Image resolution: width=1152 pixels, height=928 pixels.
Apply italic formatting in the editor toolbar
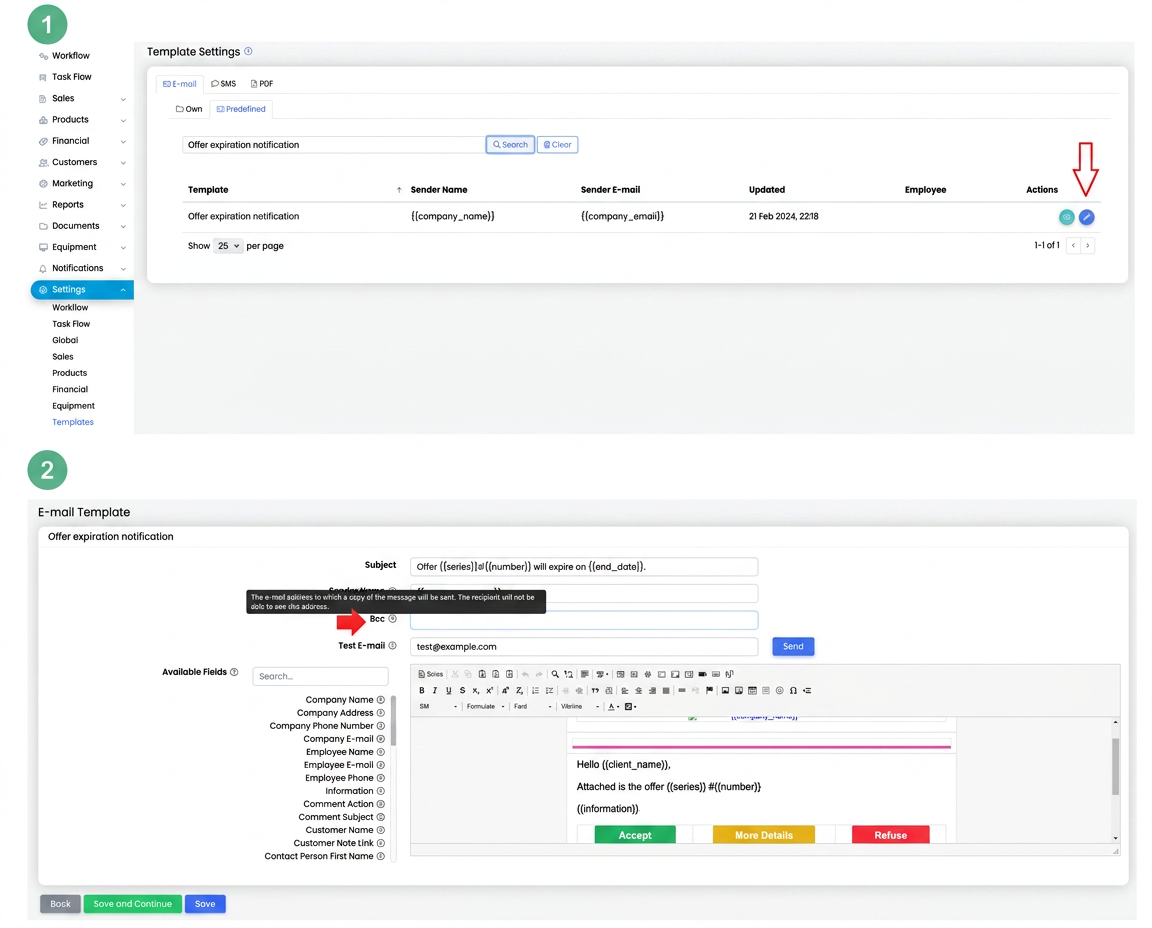point(435,691)
